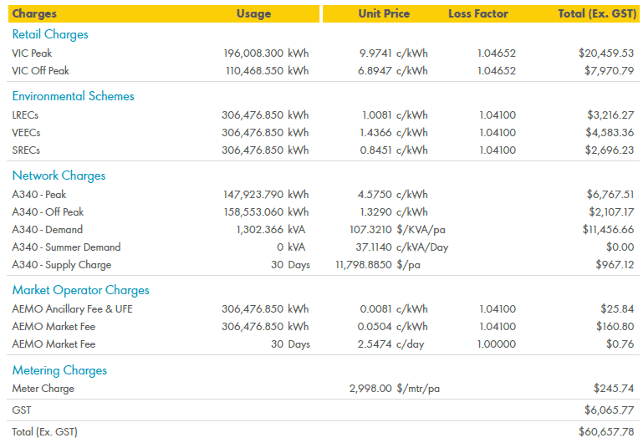Select the Market Operator Charges heading
644x444 pixels.
pyautogui.click(x=80, y=290)
